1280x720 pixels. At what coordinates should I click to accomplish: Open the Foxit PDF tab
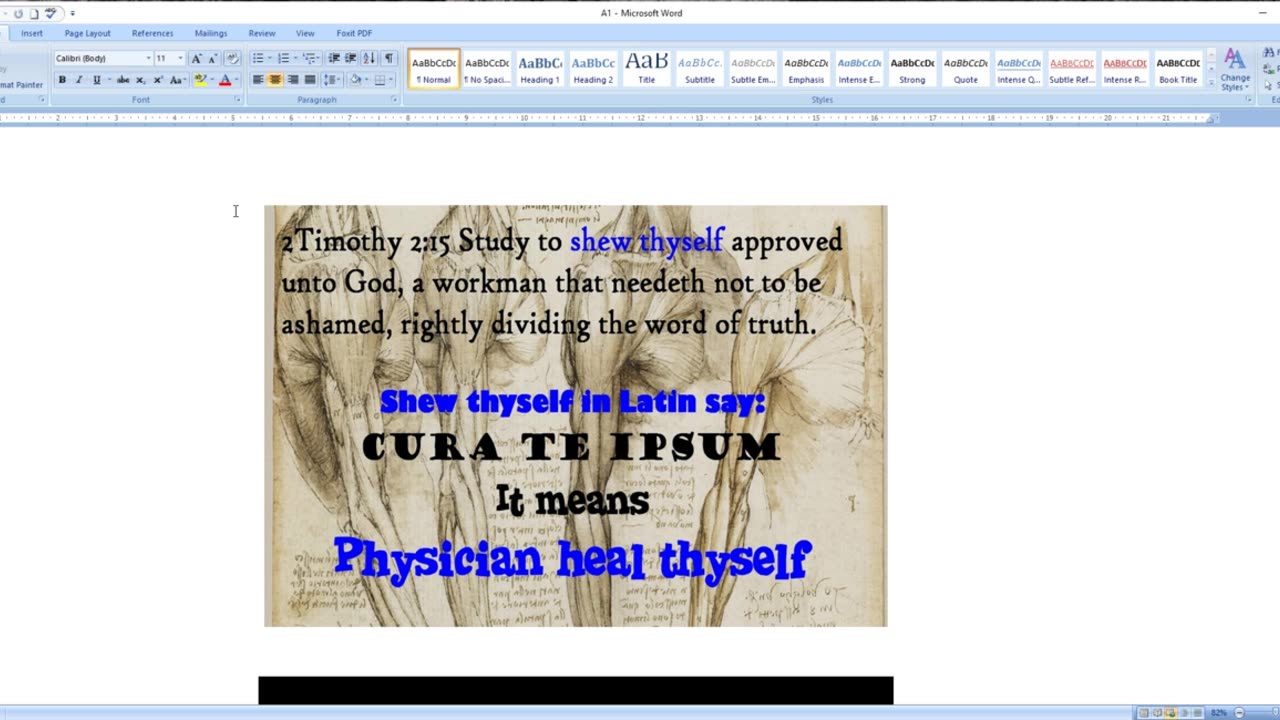(354, 33)
